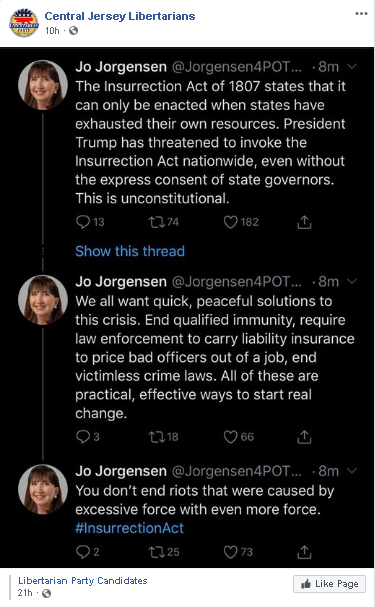375x607 pixels.
Task: Click the reply icon on first tweet
Action: (x=83, y=222)
